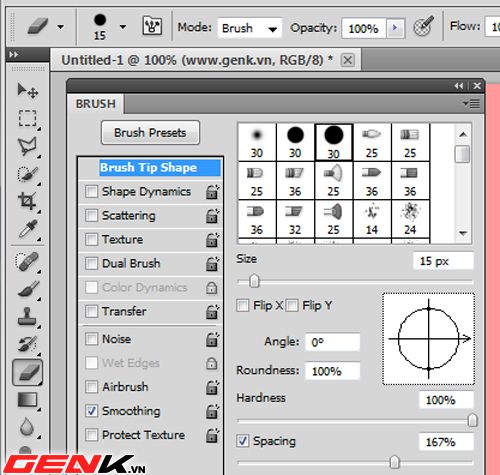Click the Roundness 100% field
Screen dimensions: 500x475
pyautogui.click(x=332, y=371)
